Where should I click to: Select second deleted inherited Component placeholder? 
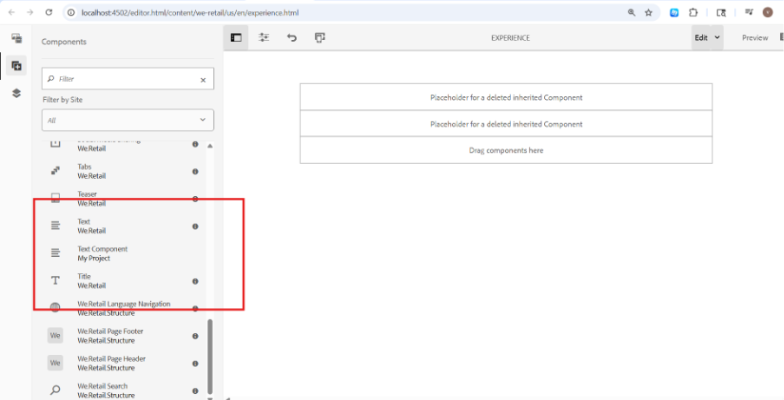tap(506, 124)
